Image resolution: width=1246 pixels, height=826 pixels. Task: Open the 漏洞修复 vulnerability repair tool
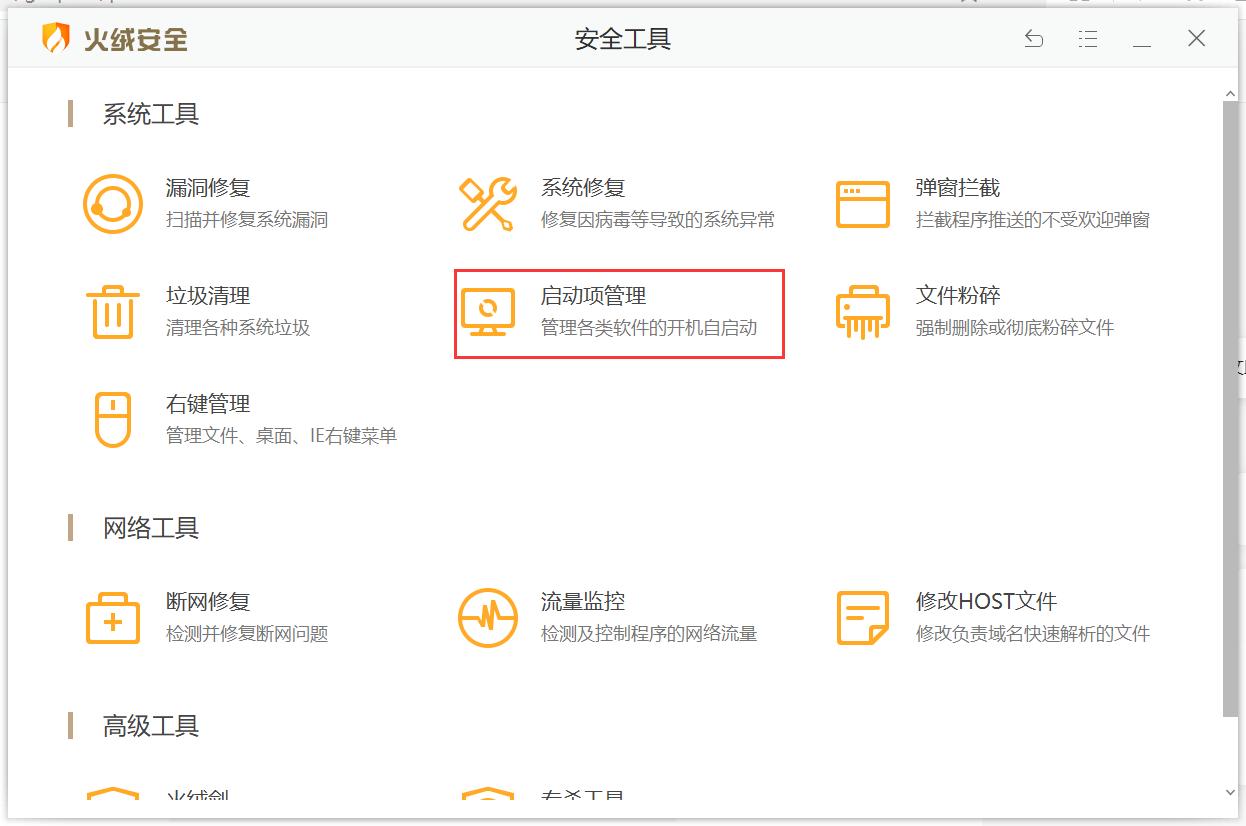point(206,186)
